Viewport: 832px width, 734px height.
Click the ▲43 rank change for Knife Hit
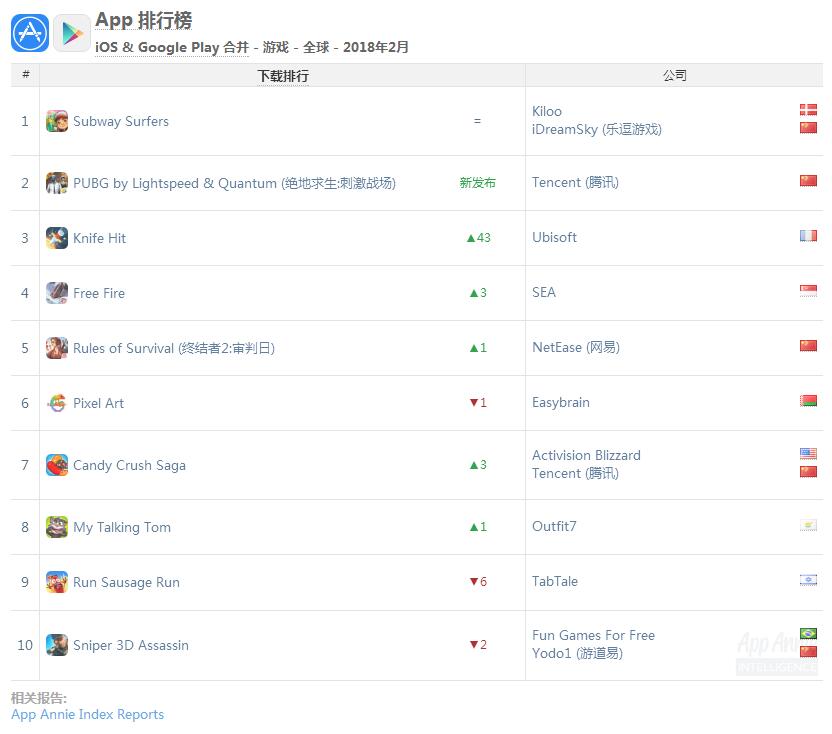(x=479, y=238)
